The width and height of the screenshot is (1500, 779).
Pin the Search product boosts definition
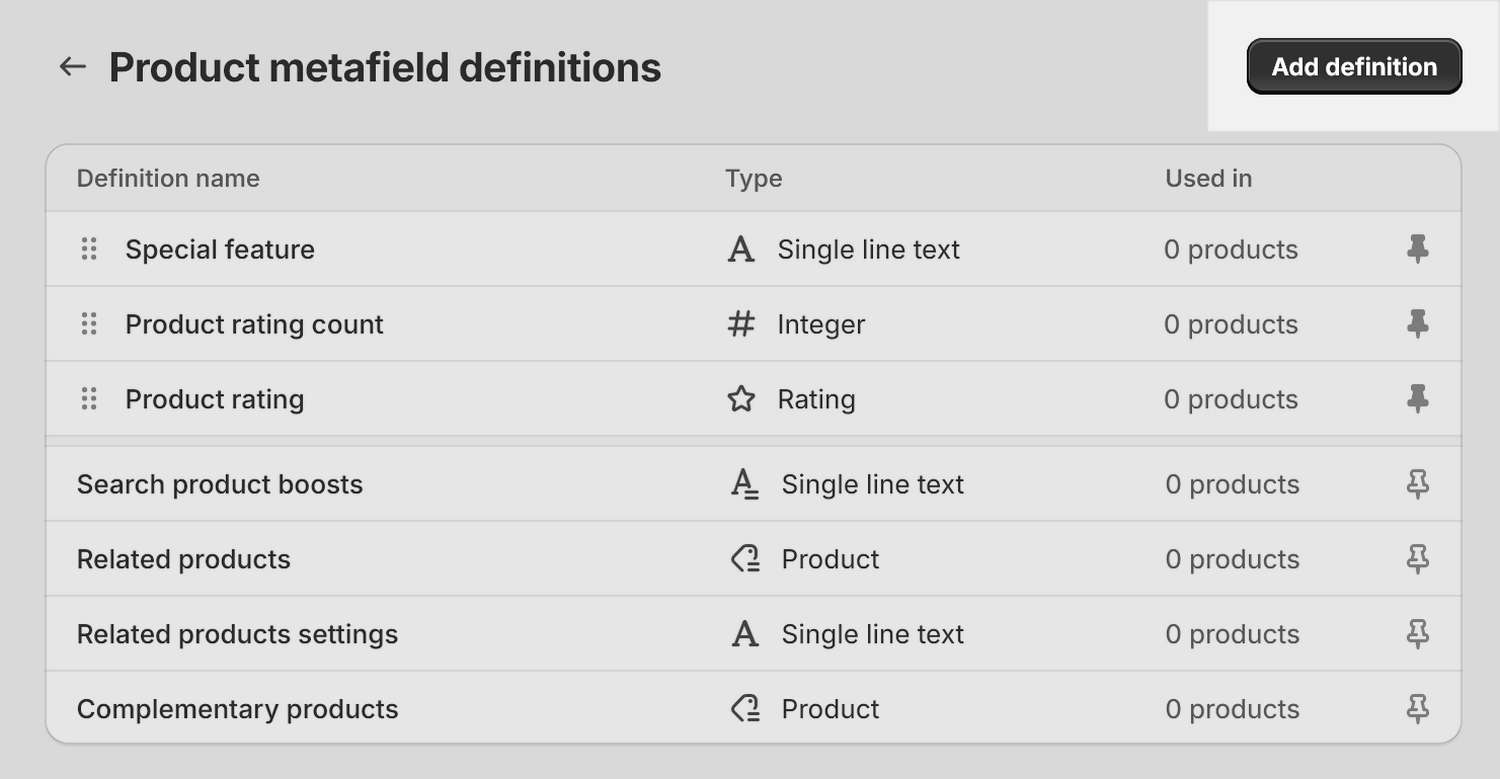pos(1417,484)
